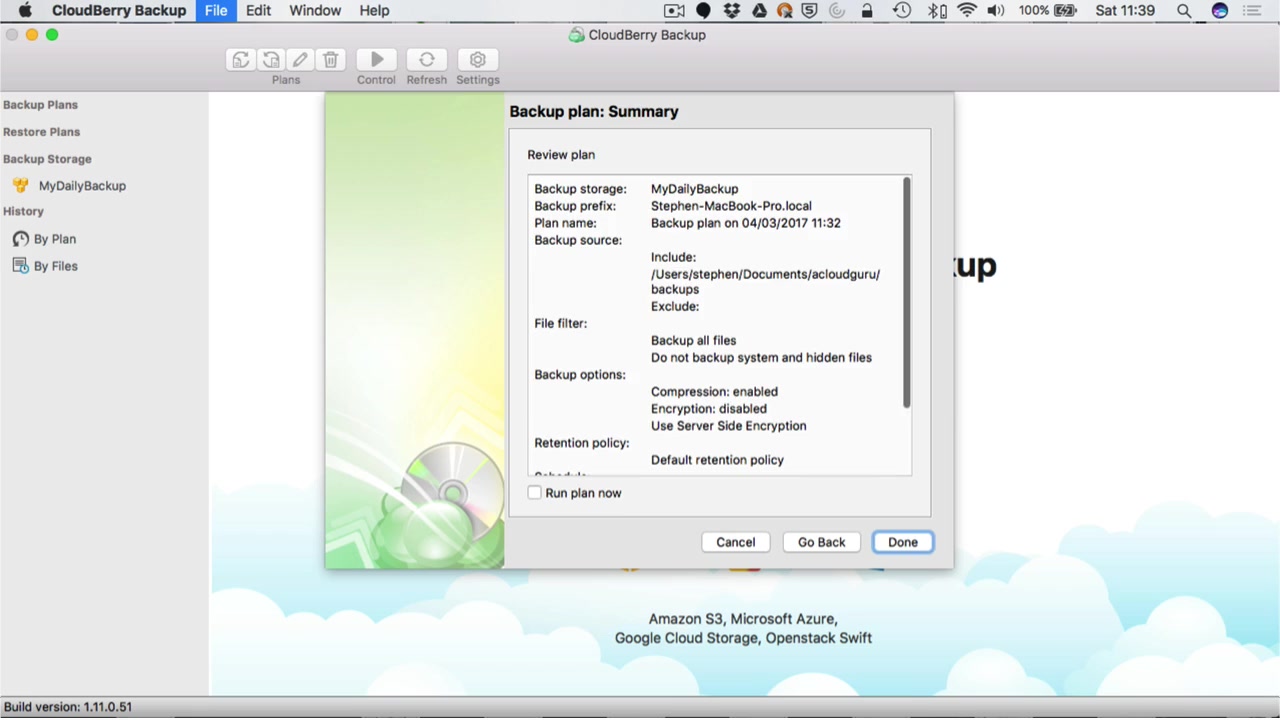Click the delete plan trash icon

331,60
